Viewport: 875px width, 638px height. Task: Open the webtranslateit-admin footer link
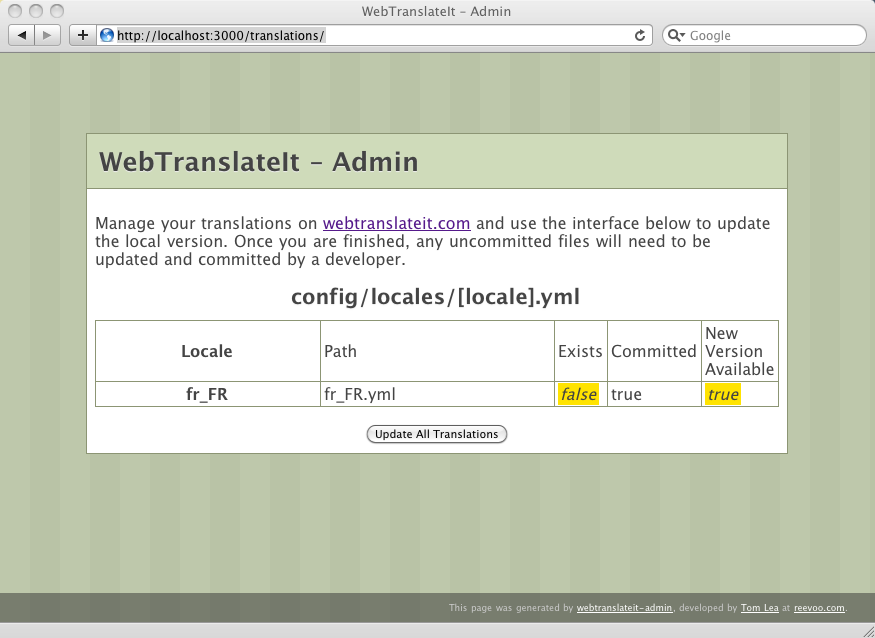tap(624, 608)
